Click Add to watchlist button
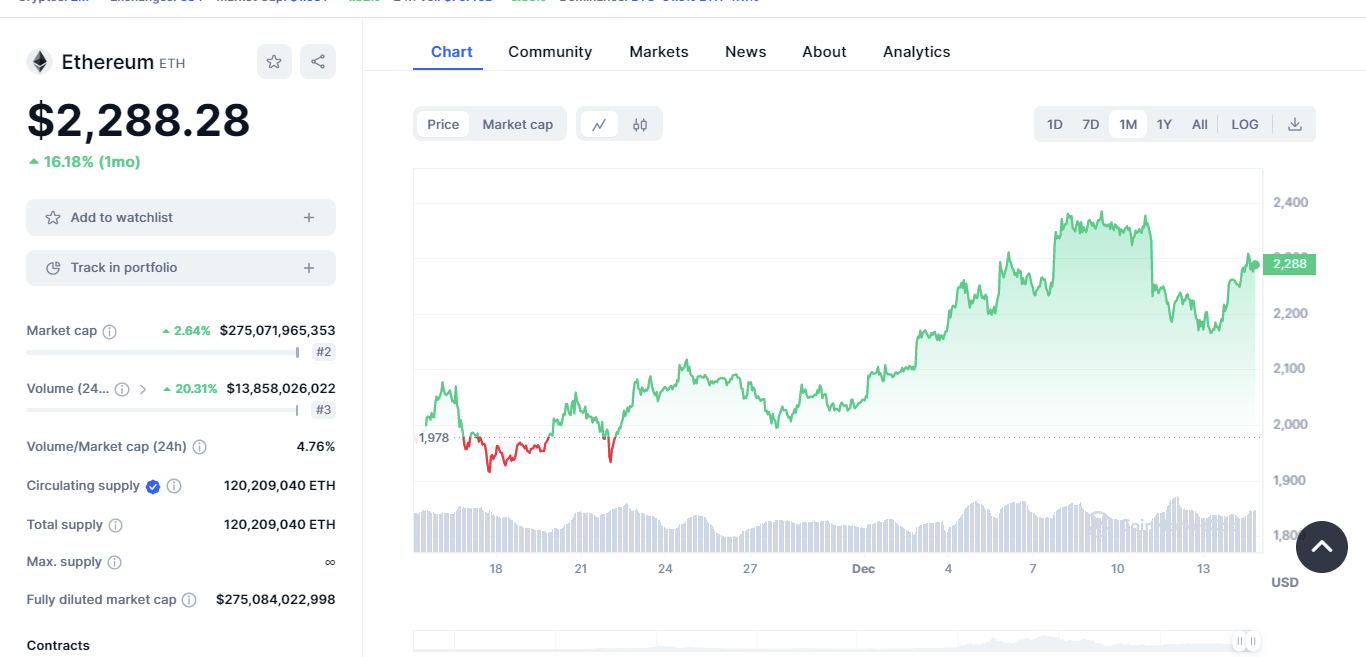The image size is (1366, 657). [181, 218]
